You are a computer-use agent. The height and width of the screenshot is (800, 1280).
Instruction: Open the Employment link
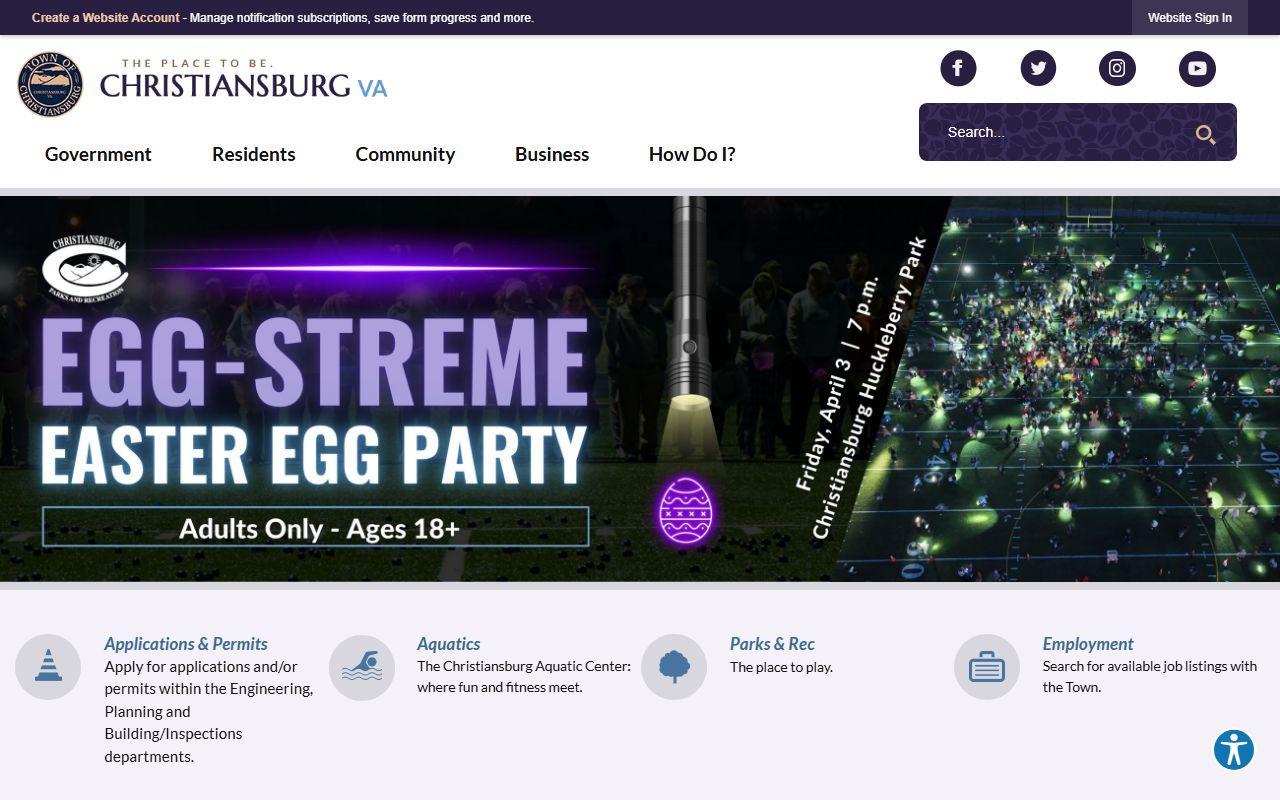click(x=1088, y=644)
